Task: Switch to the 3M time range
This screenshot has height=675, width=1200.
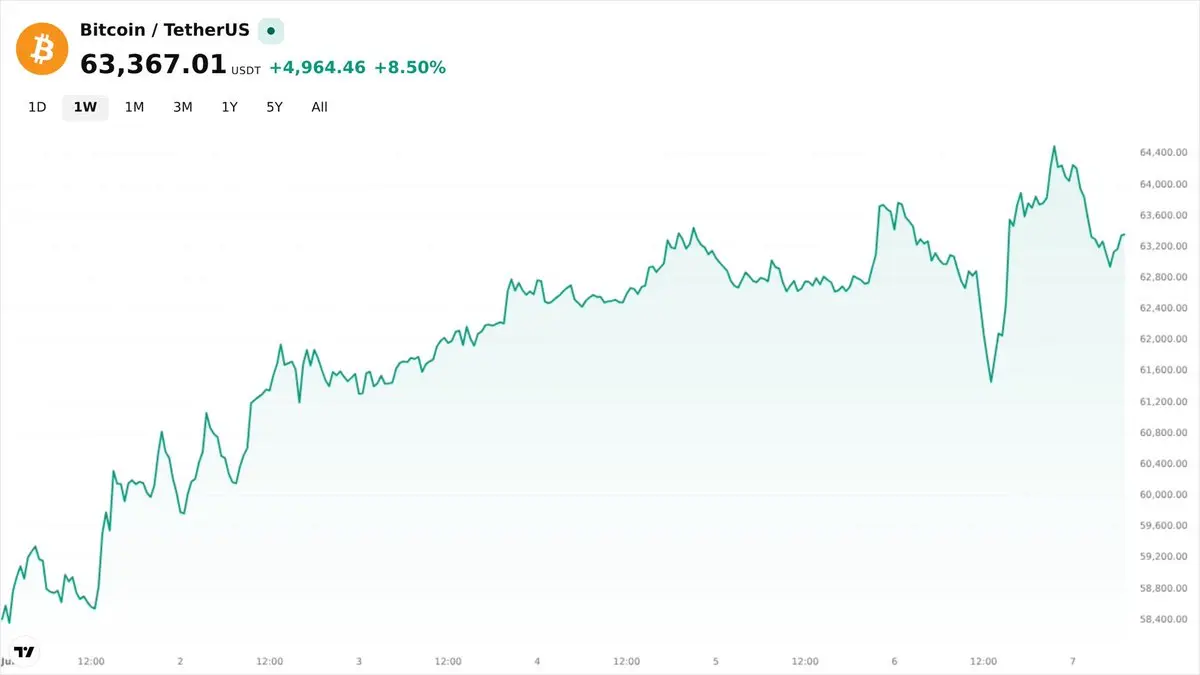Action: pyautogui.click(x=182, y=107)
